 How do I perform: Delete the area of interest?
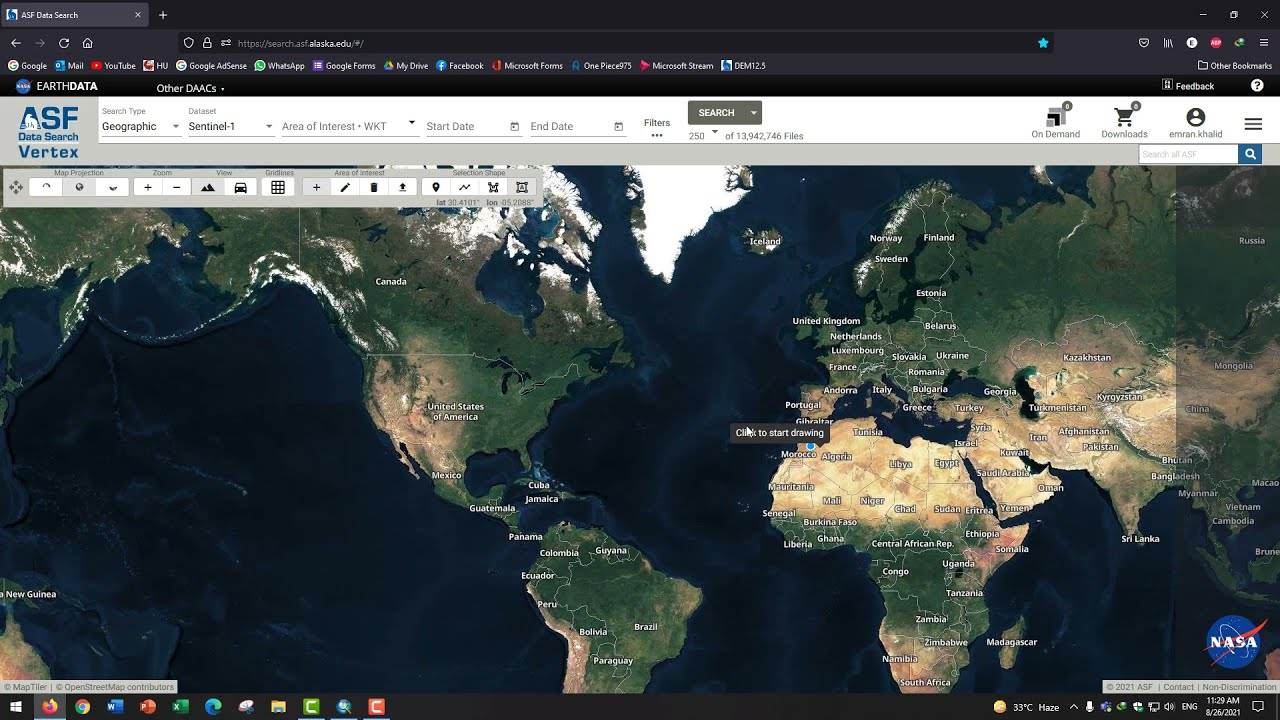374,187
